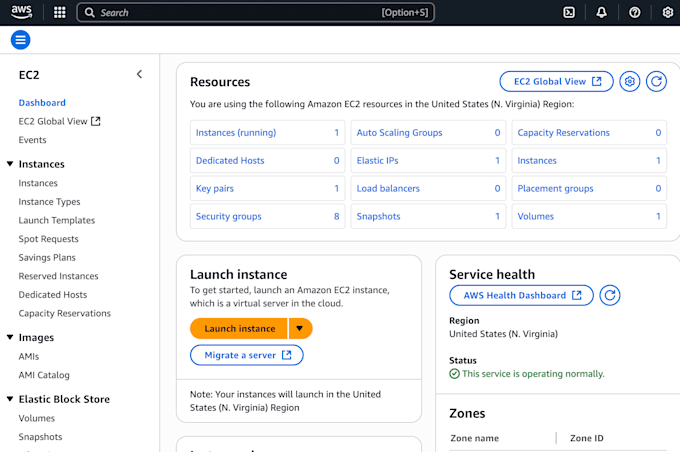
Task: Click the AWS logo home icon
Action: tap(21, 12)
